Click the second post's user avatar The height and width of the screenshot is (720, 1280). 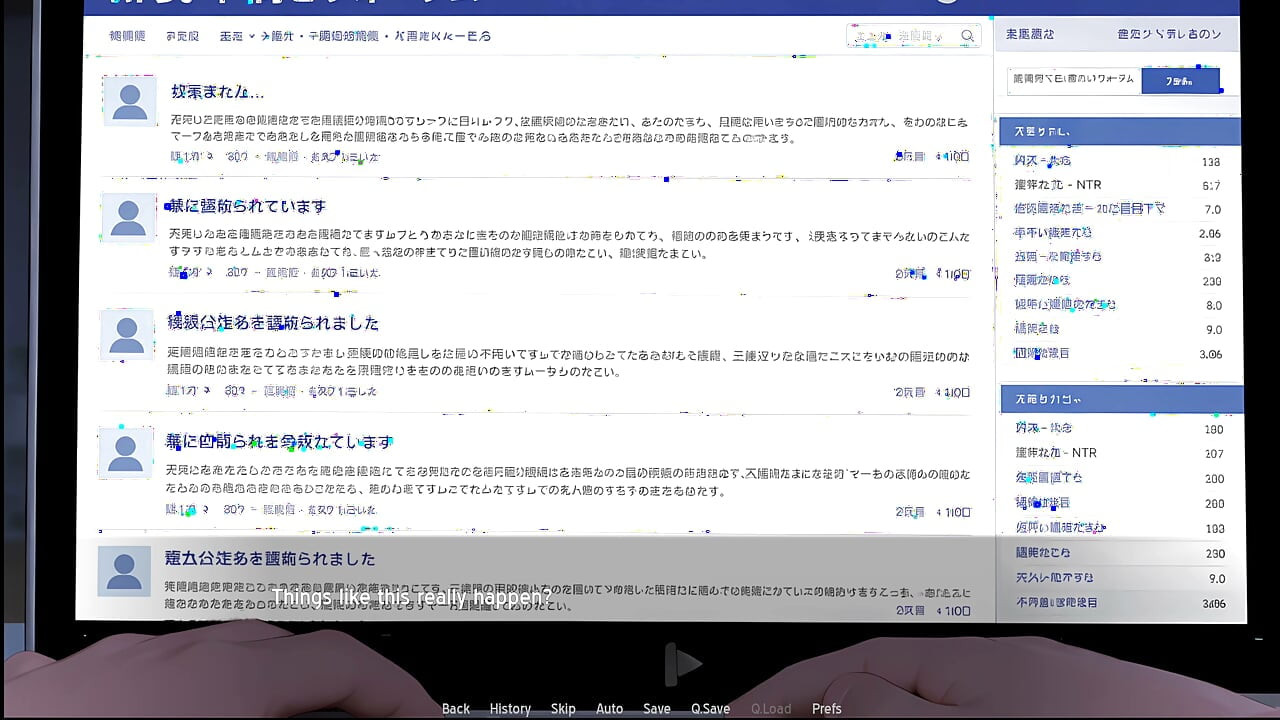(x=128, y=217)
